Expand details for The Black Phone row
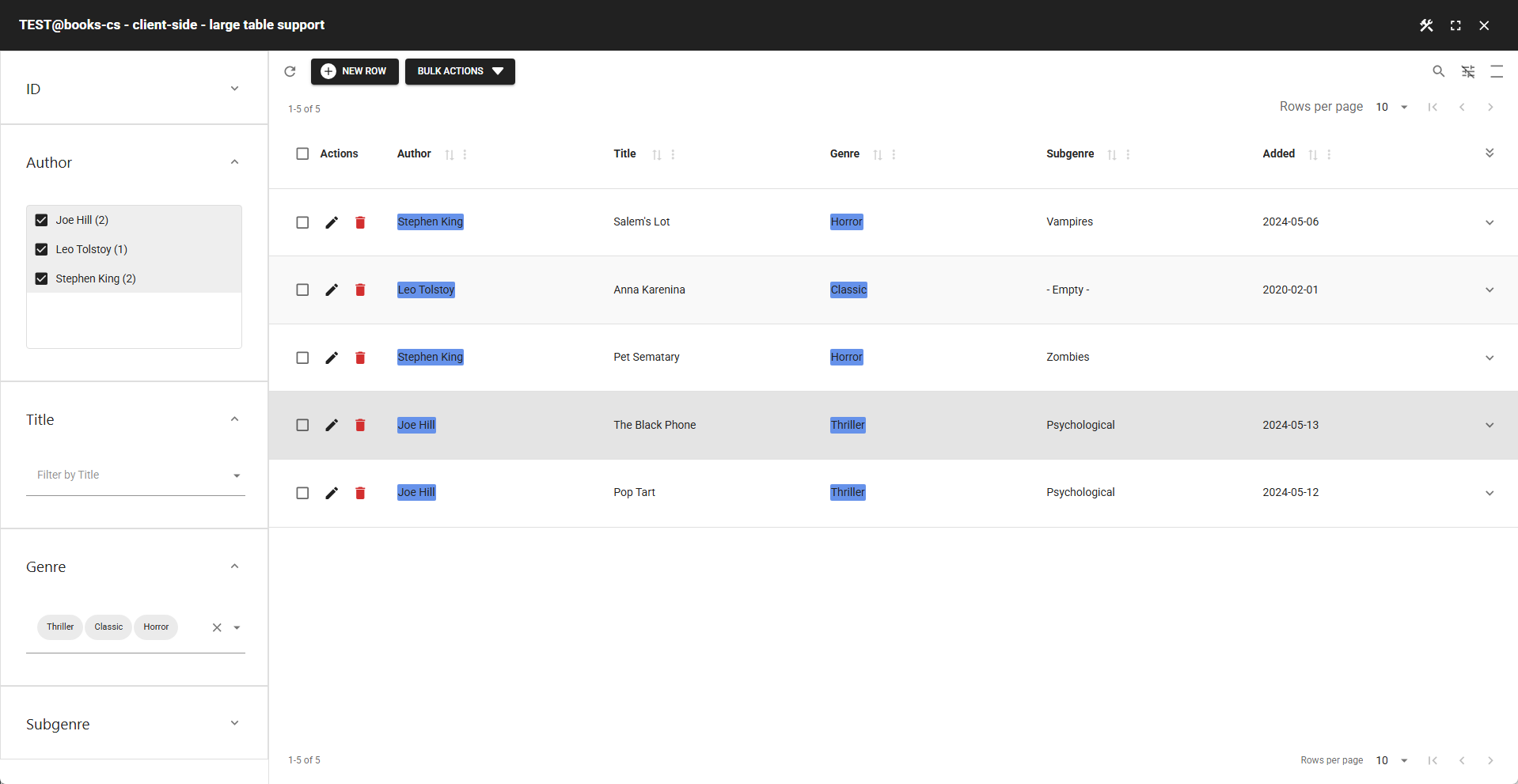The width and height of the screenshot is (1518, 784). 1490,425
